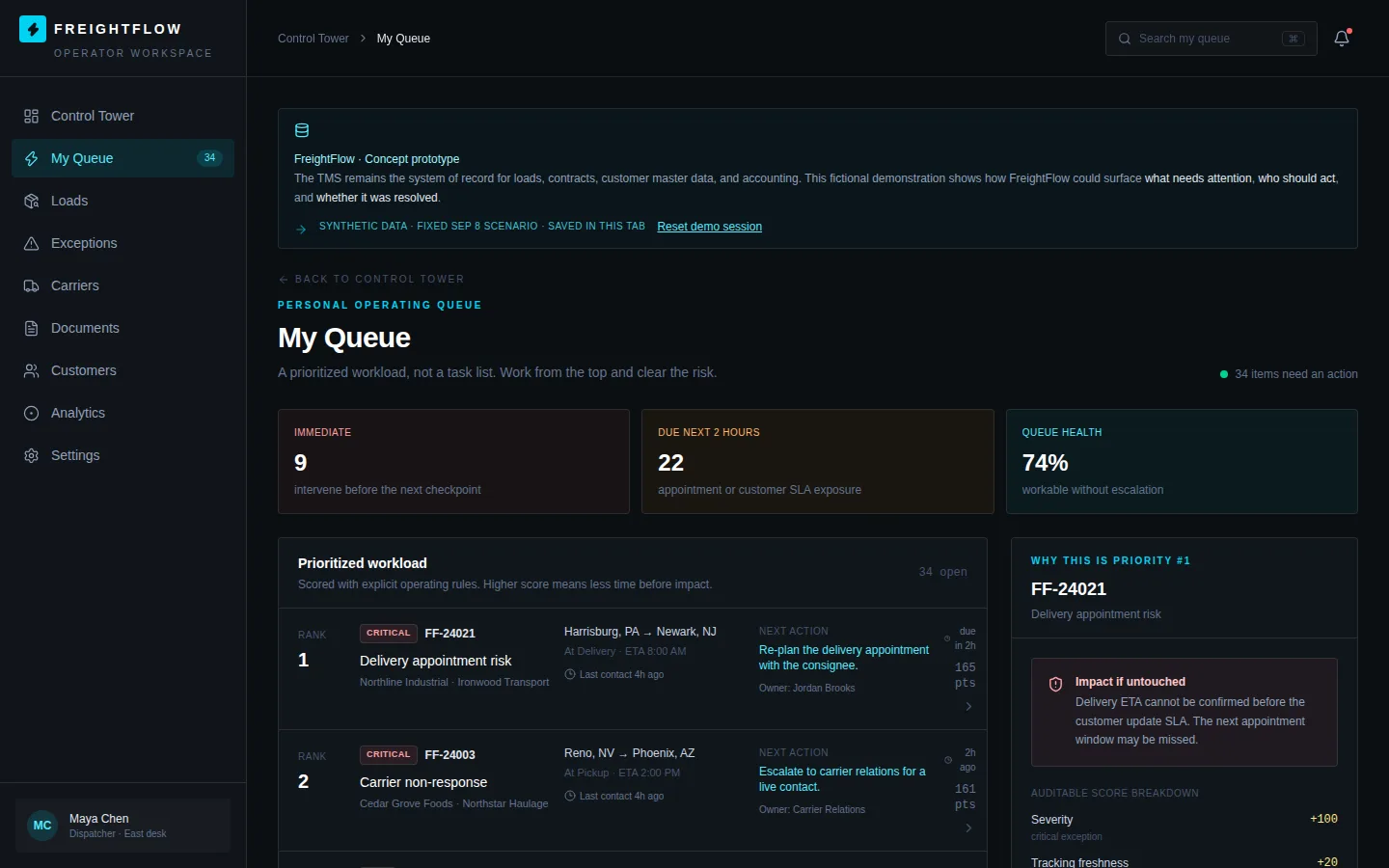The height and width of the screenshot is (868, 1389).
Task: Click the clock icon in FF-24021 row
Action: click(x=570, y=674)
